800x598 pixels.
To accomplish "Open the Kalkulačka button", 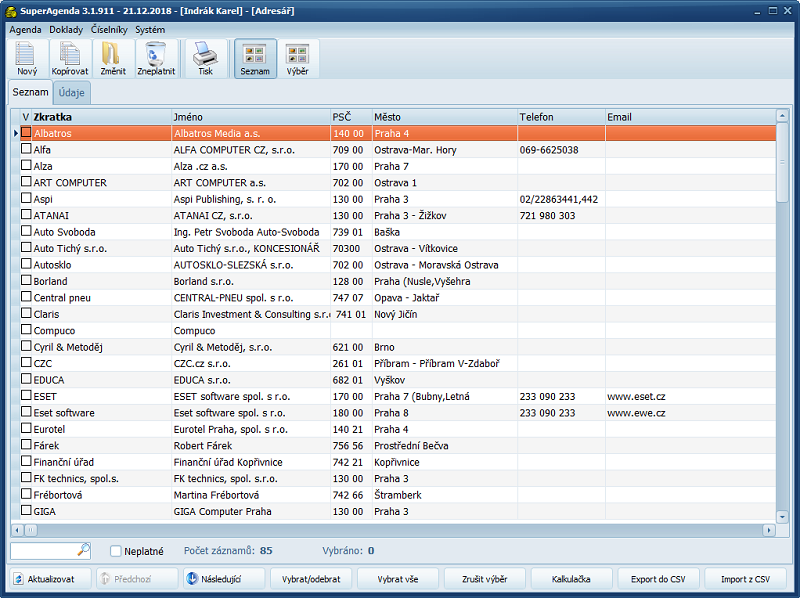I will pyautogui.click(x=571, y=579).
